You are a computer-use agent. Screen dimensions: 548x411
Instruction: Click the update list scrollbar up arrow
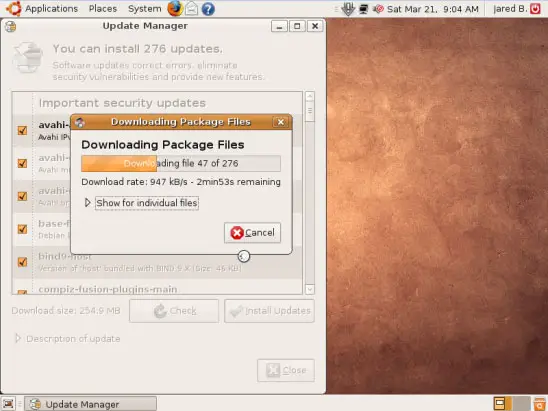click(x=310, y=96)
